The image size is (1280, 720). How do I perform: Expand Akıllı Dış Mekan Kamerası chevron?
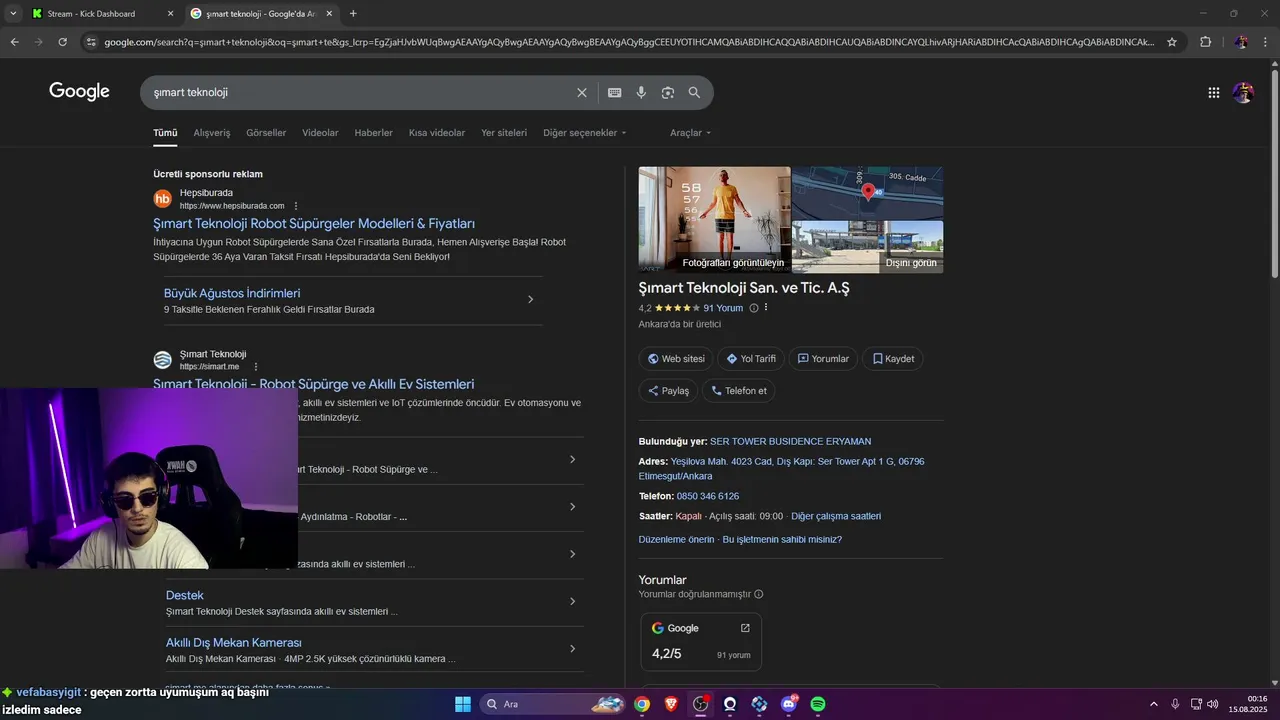point(572,649)
